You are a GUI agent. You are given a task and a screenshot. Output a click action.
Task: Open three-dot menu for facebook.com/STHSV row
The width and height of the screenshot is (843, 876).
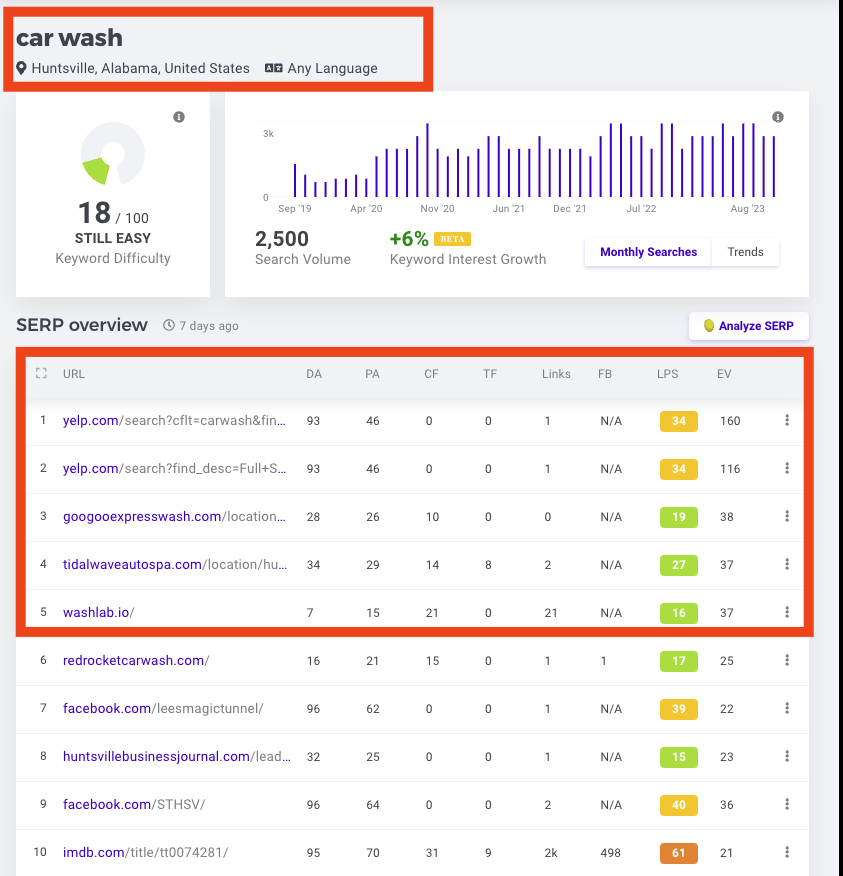787,804
